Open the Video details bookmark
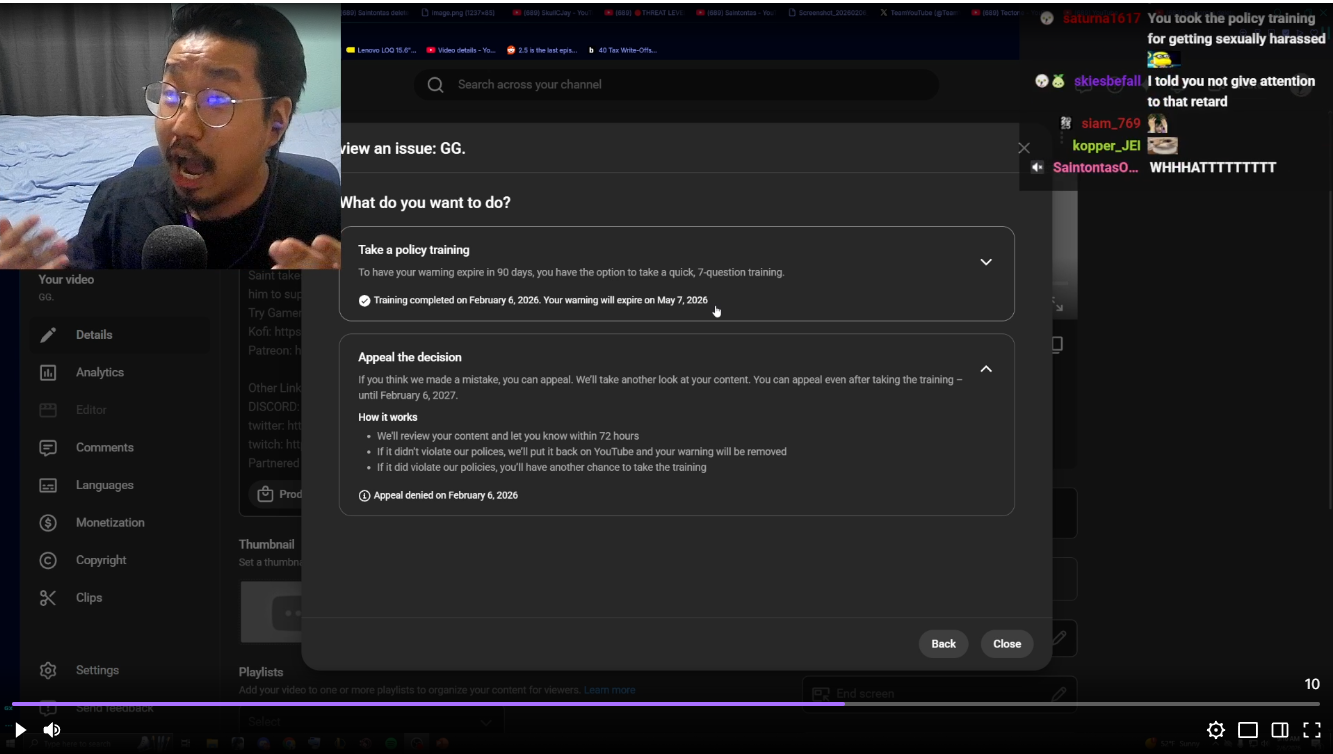1333x754 pixels. click(x=461, y=50)
